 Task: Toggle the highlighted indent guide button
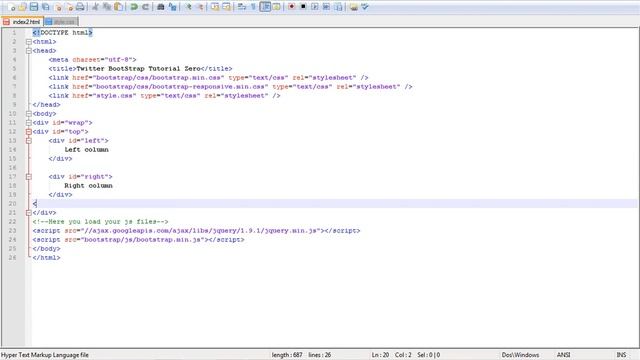point(265,7)
